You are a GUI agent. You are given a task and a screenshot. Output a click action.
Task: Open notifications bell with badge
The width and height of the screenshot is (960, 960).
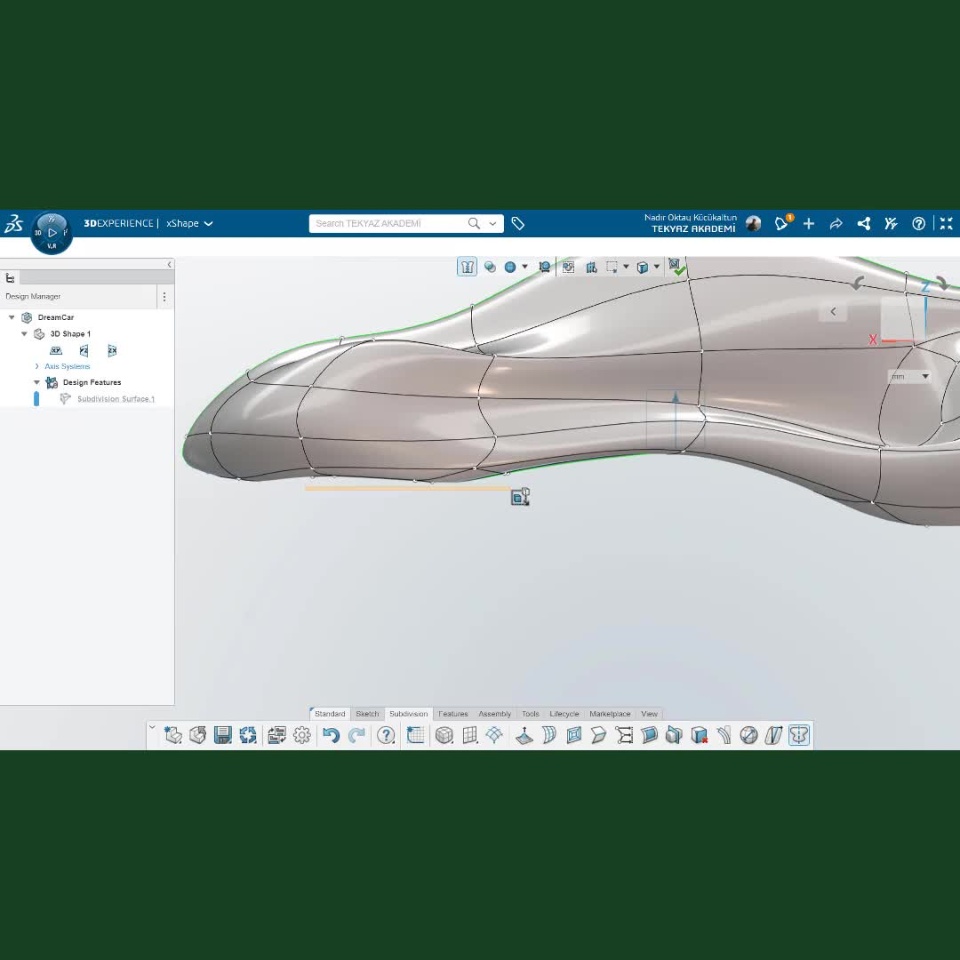782,223
